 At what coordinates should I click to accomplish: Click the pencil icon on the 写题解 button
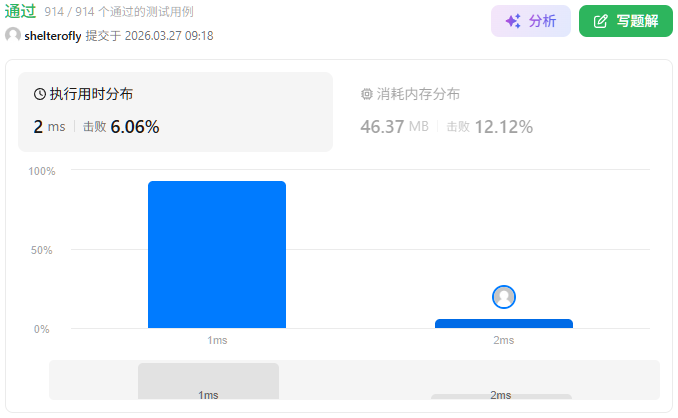[600, 21]
